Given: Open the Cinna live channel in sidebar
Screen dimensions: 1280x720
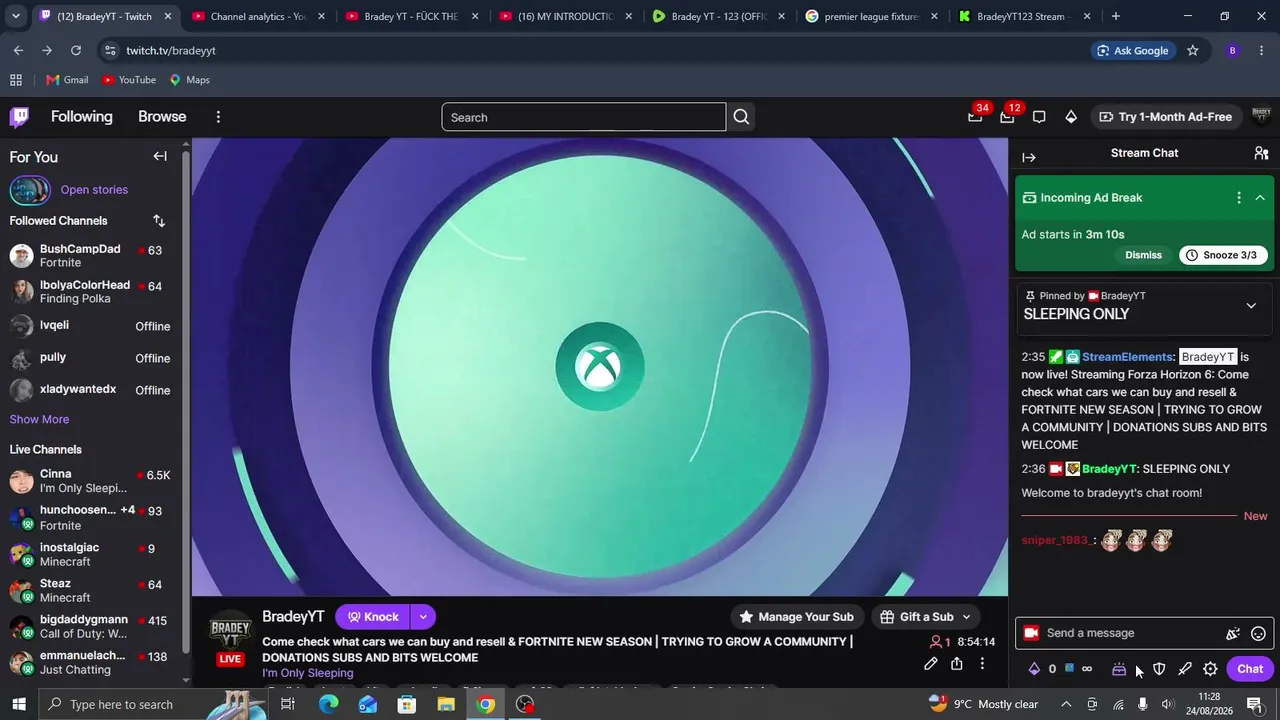Looking at the screenshot, I should (91, 481).
